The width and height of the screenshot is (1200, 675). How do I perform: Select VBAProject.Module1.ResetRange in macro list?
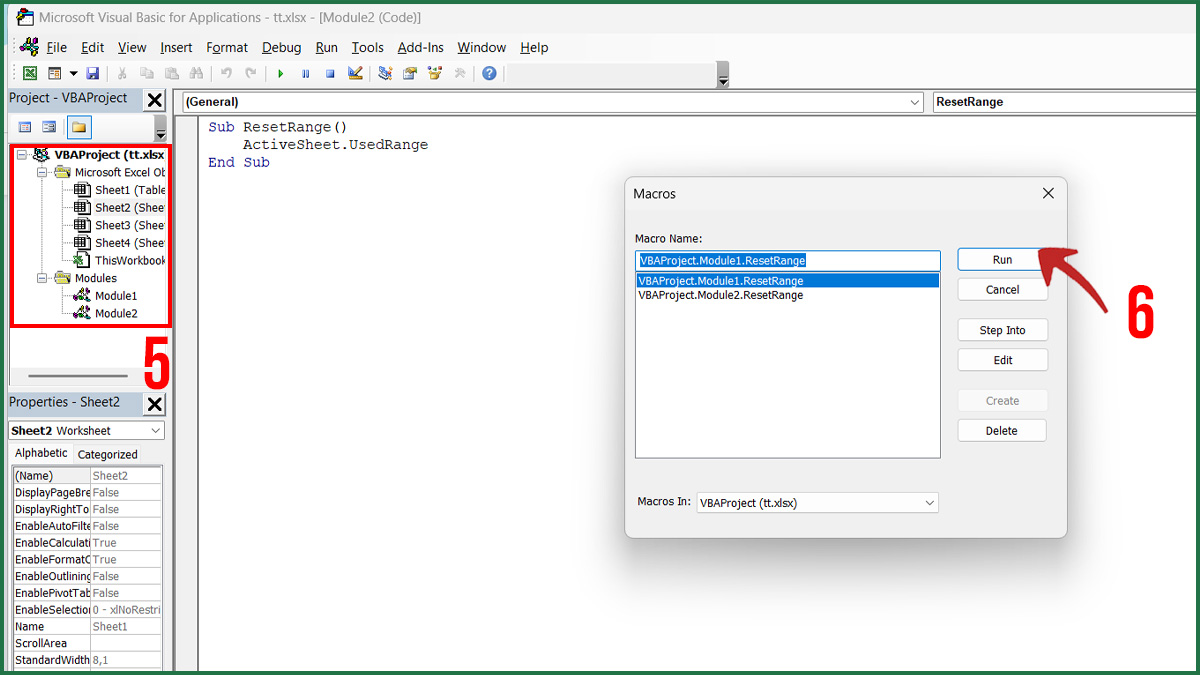(788, 281)
